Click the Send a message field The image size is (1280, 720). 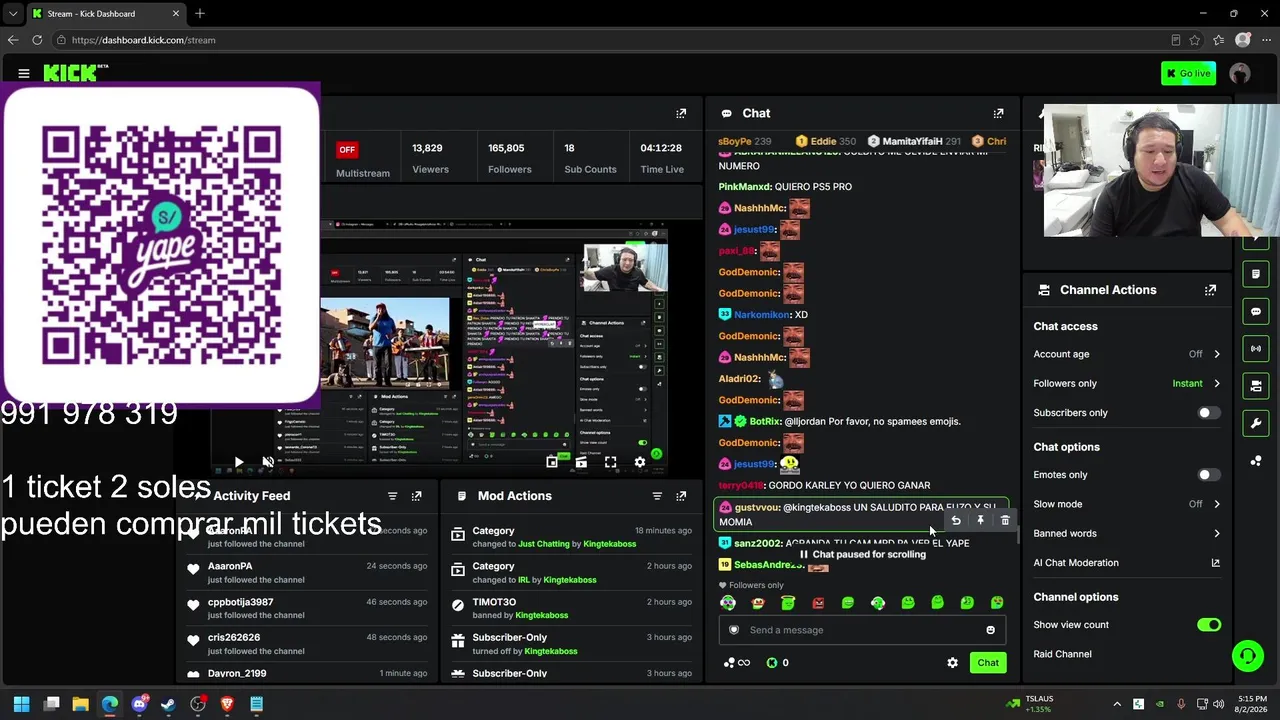click(862, 630)
